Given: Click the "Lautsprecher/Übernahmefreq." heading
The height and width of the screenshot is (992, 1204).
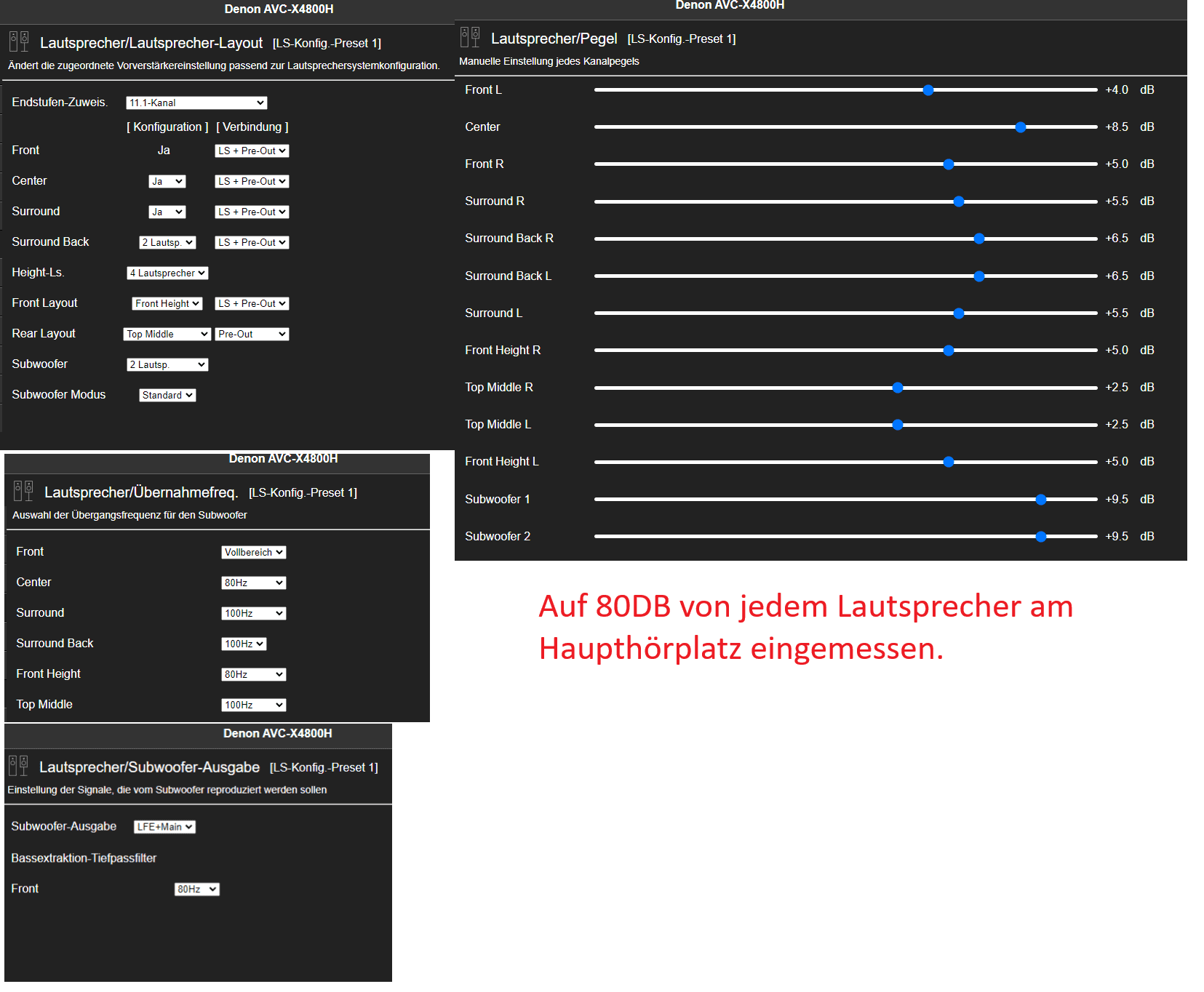Looking at the screenshot, I should pyautogui.click(x=141, y=492).
